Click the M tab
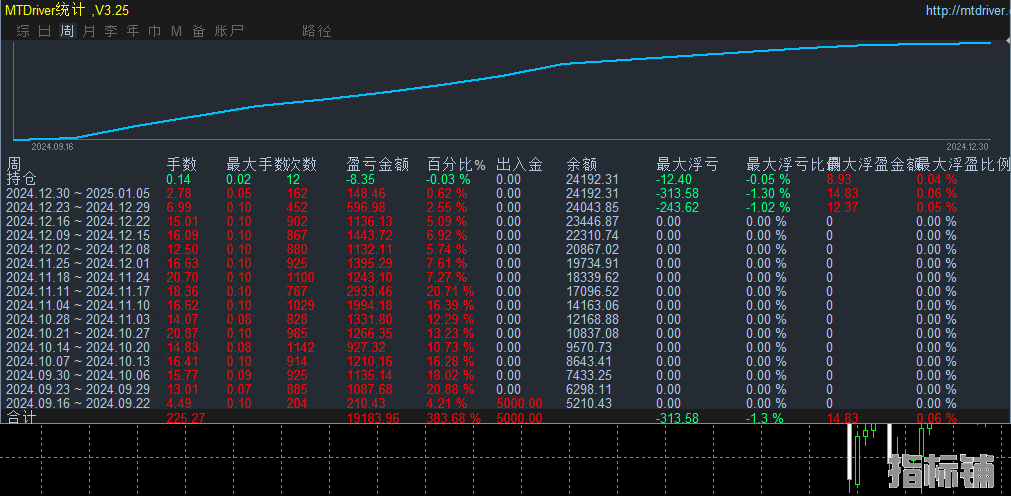Viewport: 1011px width, 496px height. point(177,31)
